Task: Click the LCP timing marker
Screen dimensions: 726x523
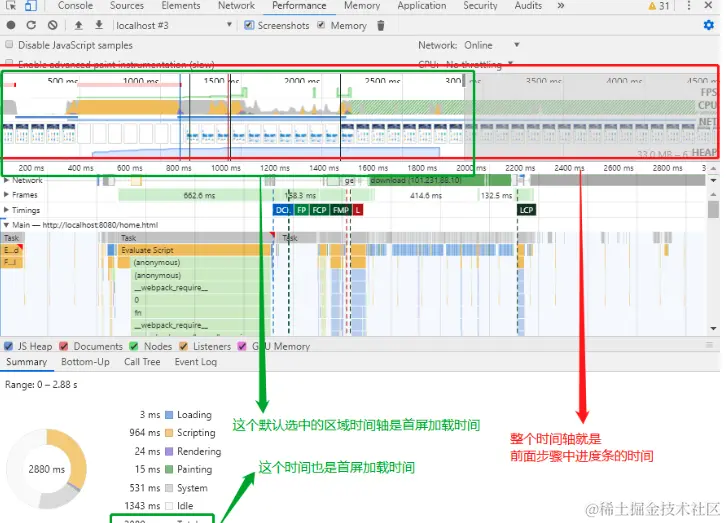Action: 526,210
